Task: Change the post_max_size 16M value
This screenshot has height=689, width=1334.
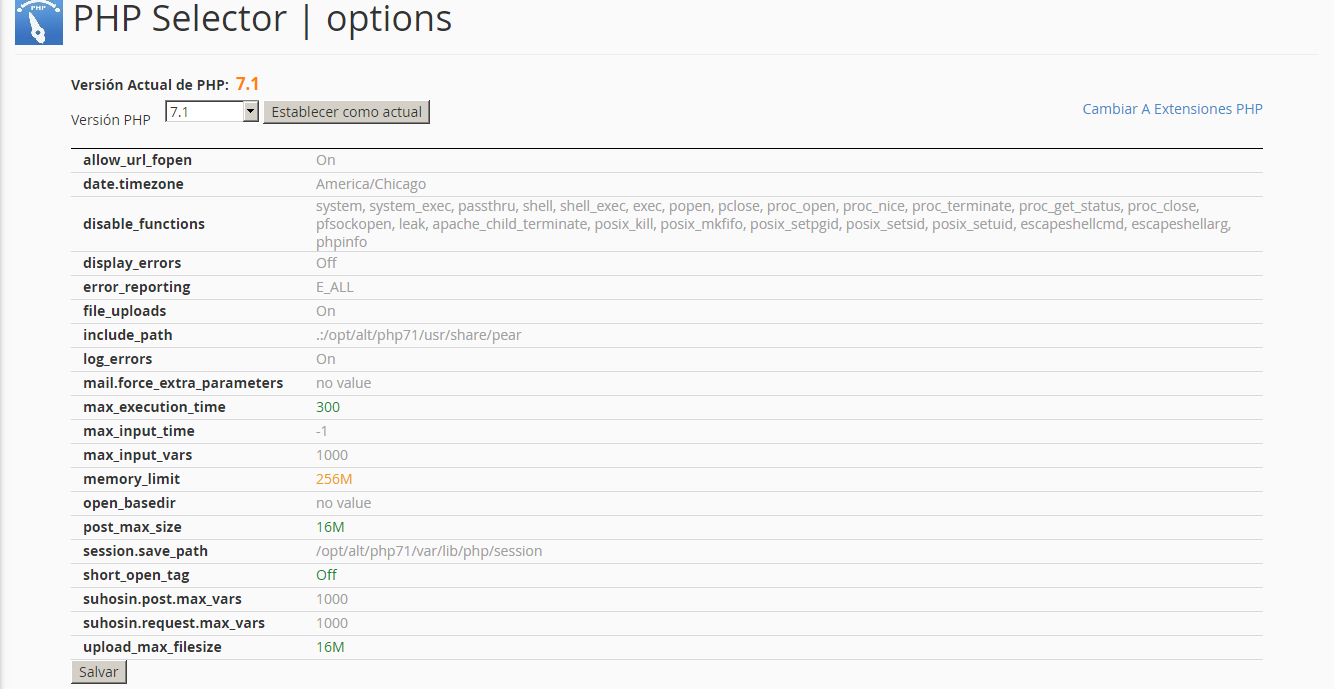Action: [x=330, y=527]
